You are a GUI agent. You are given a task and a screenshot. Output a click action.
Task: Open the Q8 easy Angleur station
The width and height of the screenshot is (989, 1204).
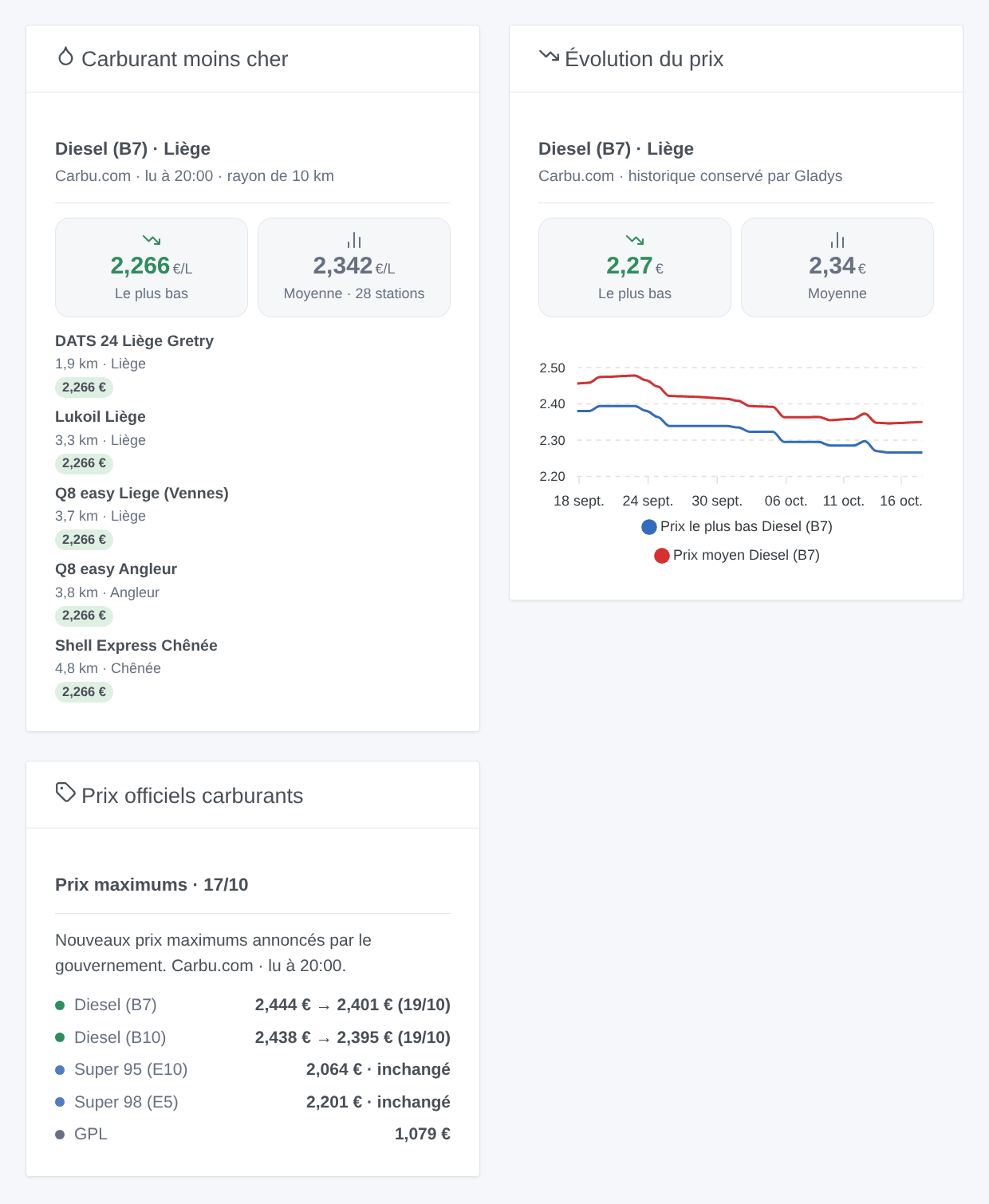coord(116,569)
